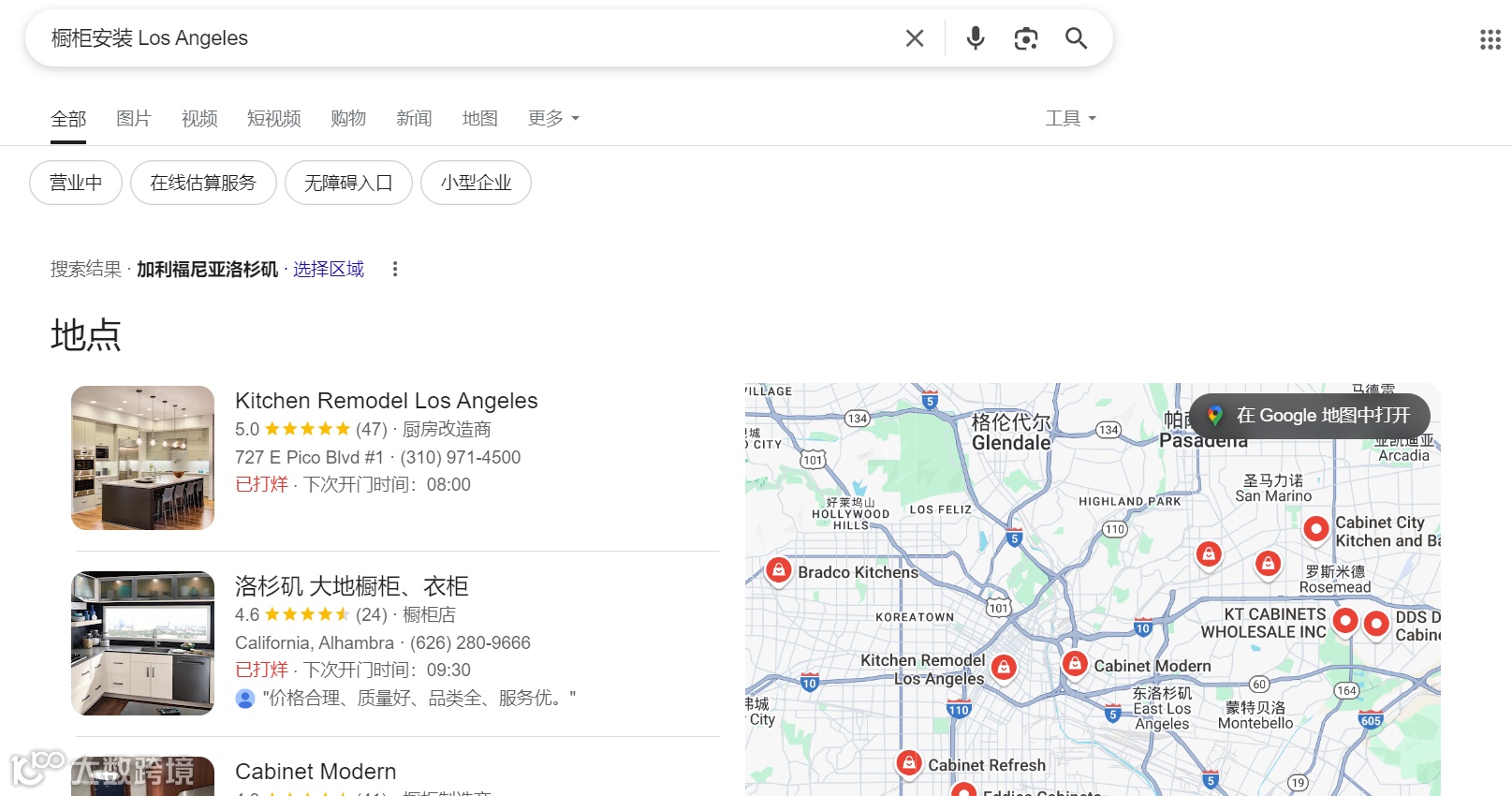This screenshot has width=1512, height=796.
Task: Switch to the 地图 tab
Action: [480, 119]
